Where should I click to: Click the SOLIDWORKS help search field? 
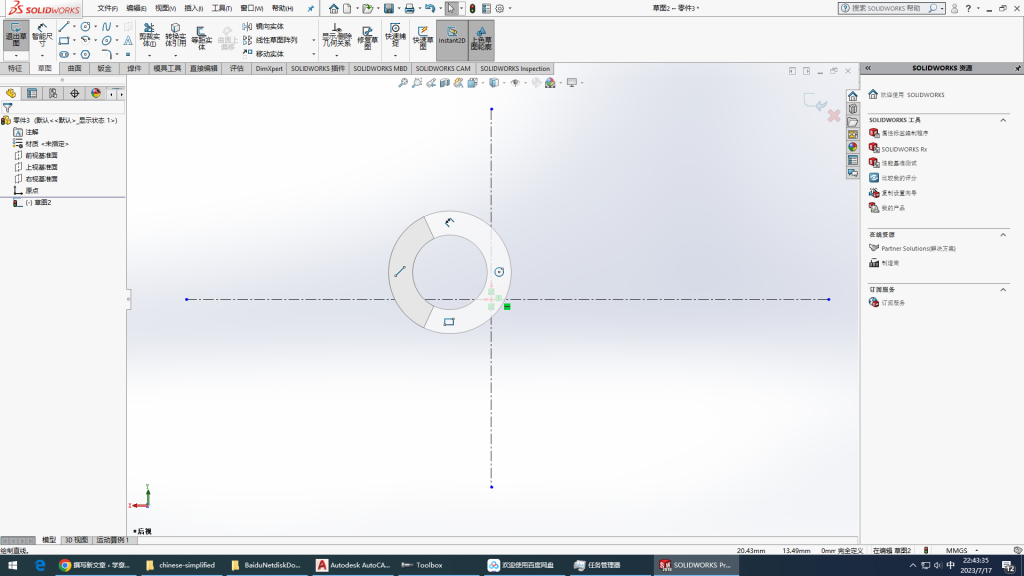888,8
